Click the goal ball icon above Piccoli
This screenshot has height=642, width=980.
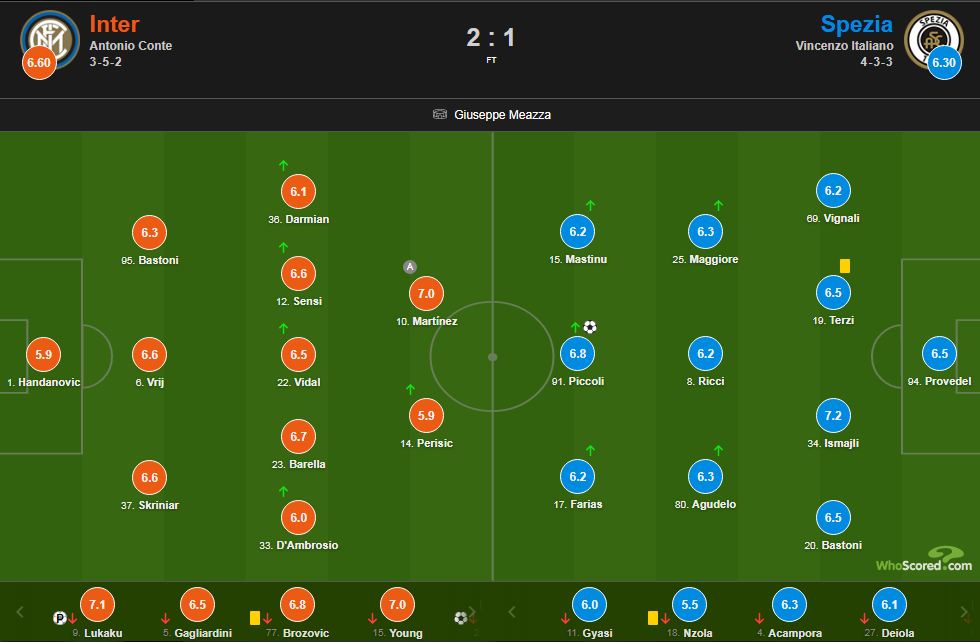[590, 327]
